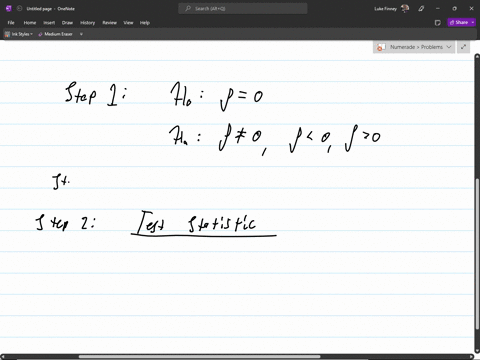Switch to the Home tab

(x=30, y=23)
